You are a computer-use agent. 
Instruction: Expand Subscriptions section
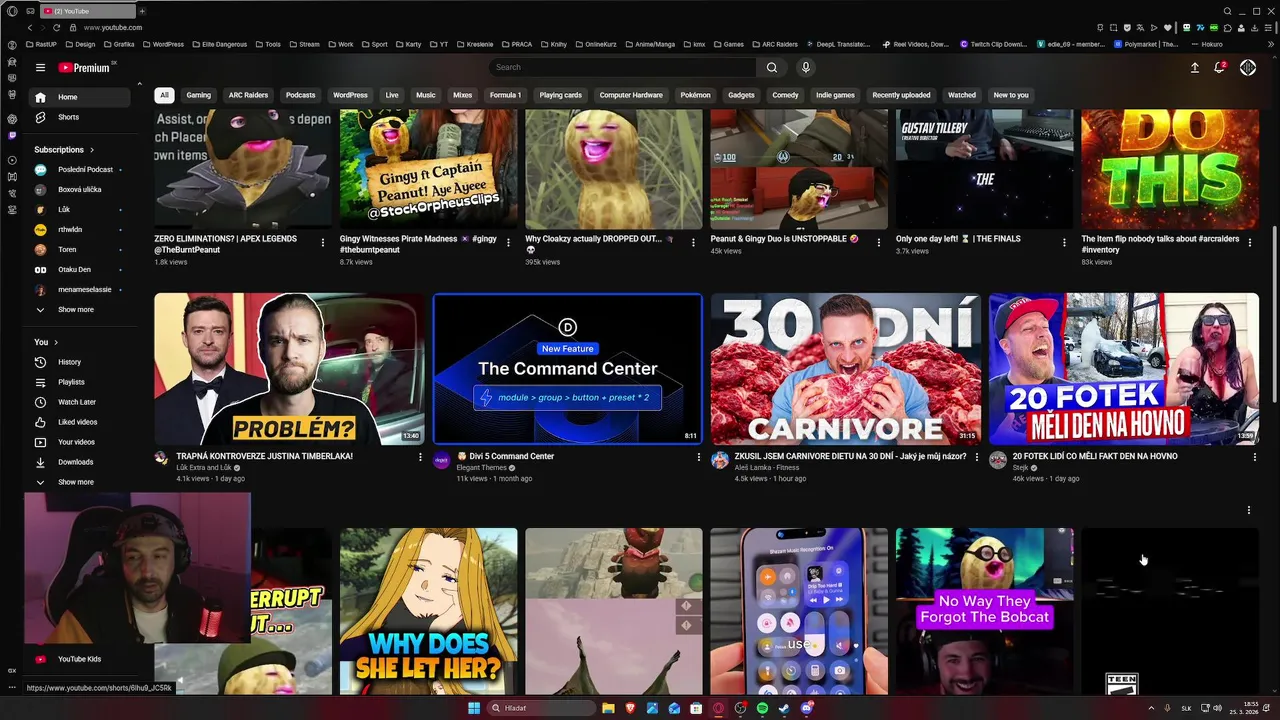point(64,150)
